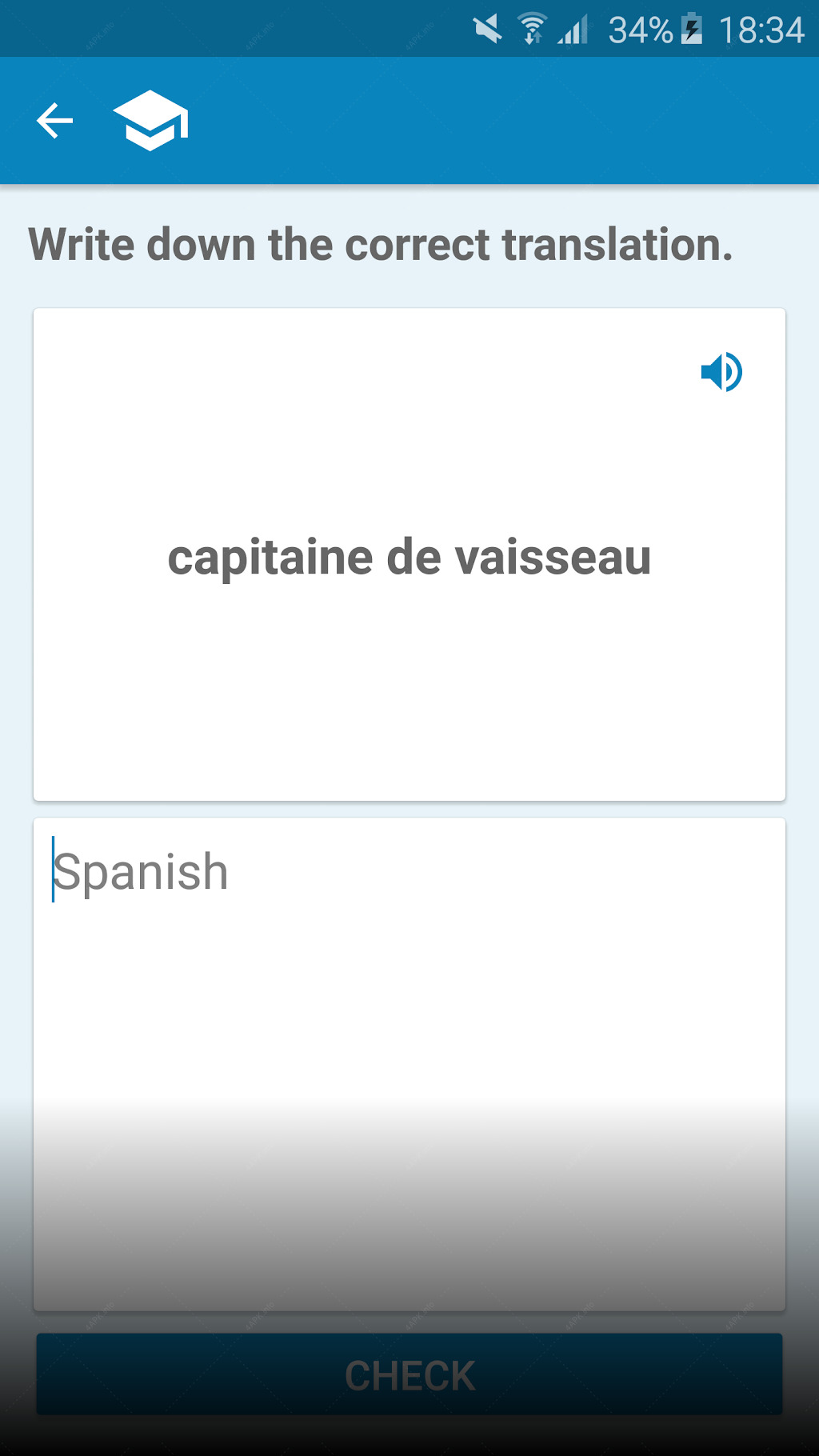Screen dimensions: 819x1456
Task: Tap the battery charging icon
Action: pyautogui.click(x=692, y=30)
